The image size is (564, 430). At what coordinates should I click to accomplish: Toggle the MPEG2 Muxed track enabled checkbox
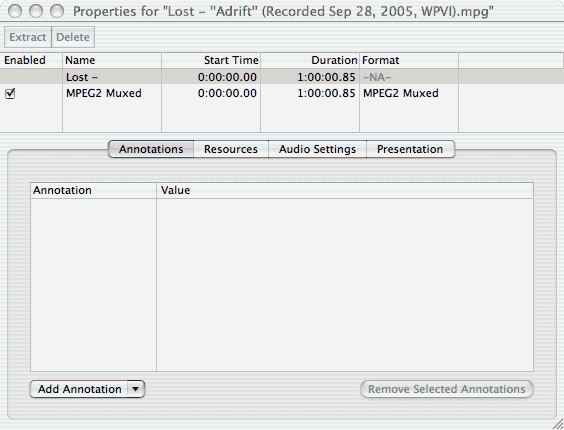[10, 94]
